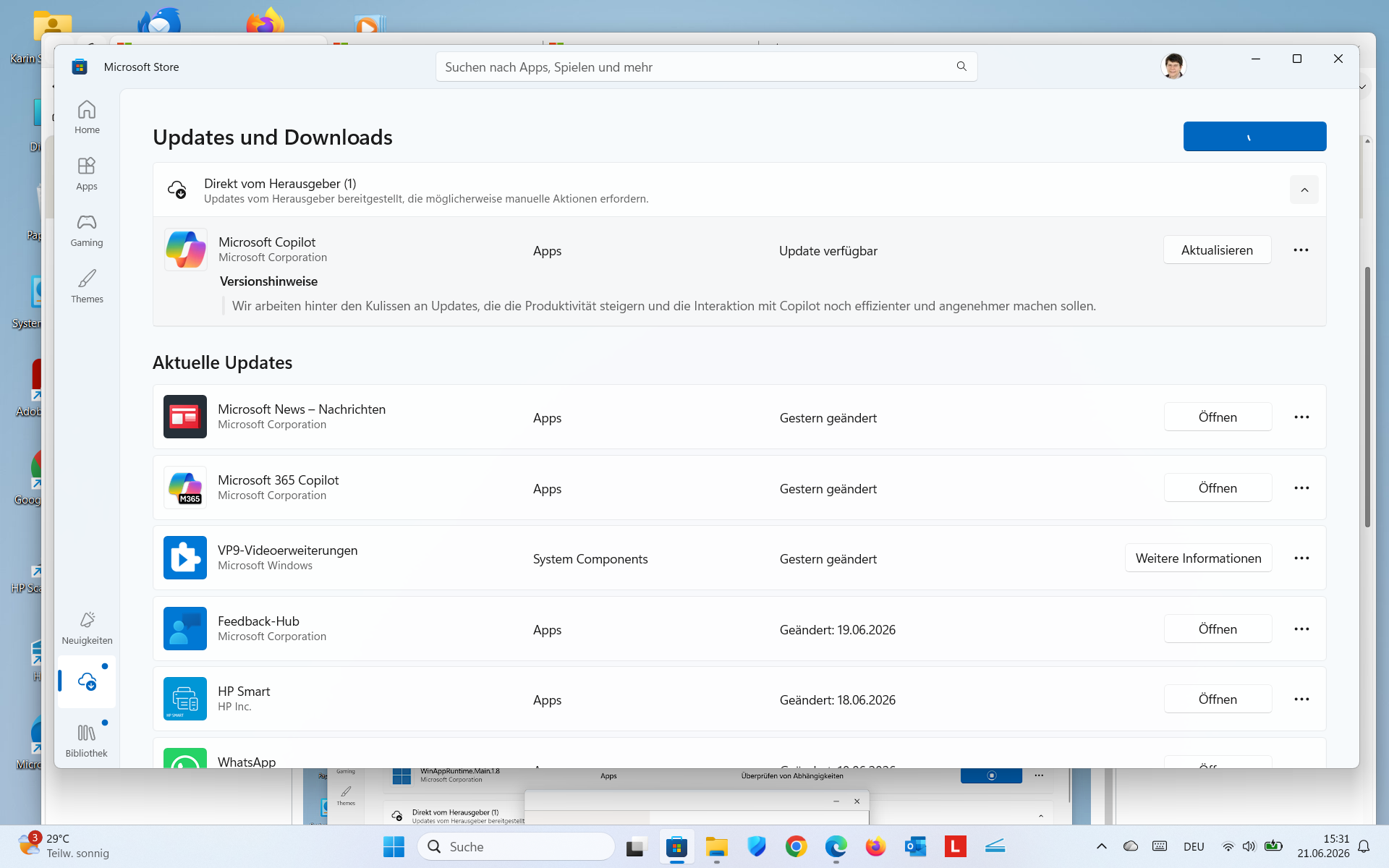
Task: Click Öffnen for Microsoft 365 Copilot
Action: click(1218, 488)
